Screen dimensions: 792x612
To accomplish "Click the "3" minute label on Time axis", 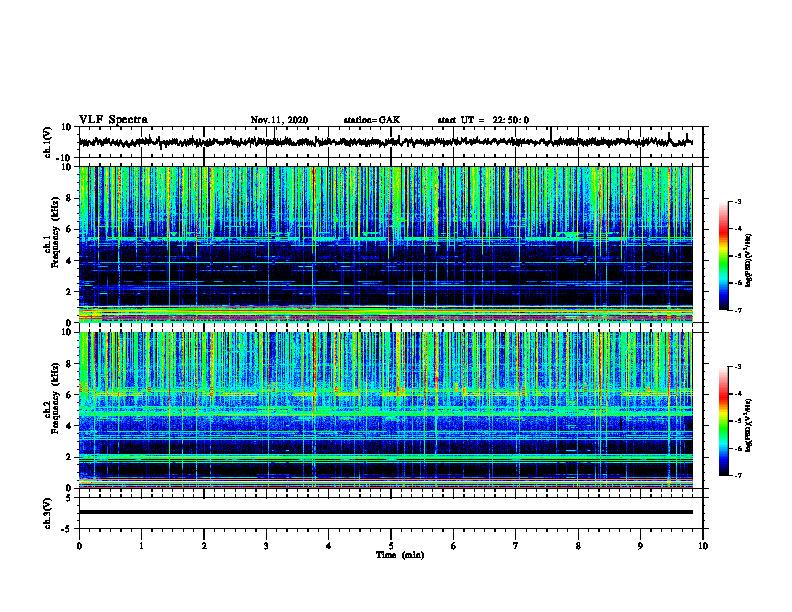I will click(266, 546).
